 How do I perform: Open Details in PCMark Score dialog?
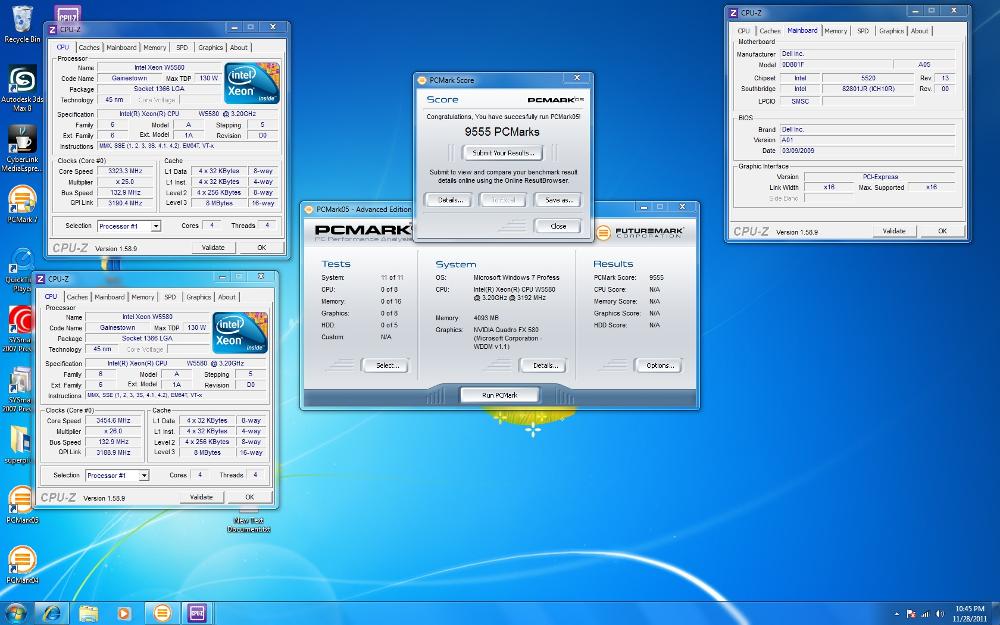(x=450, y=200)
